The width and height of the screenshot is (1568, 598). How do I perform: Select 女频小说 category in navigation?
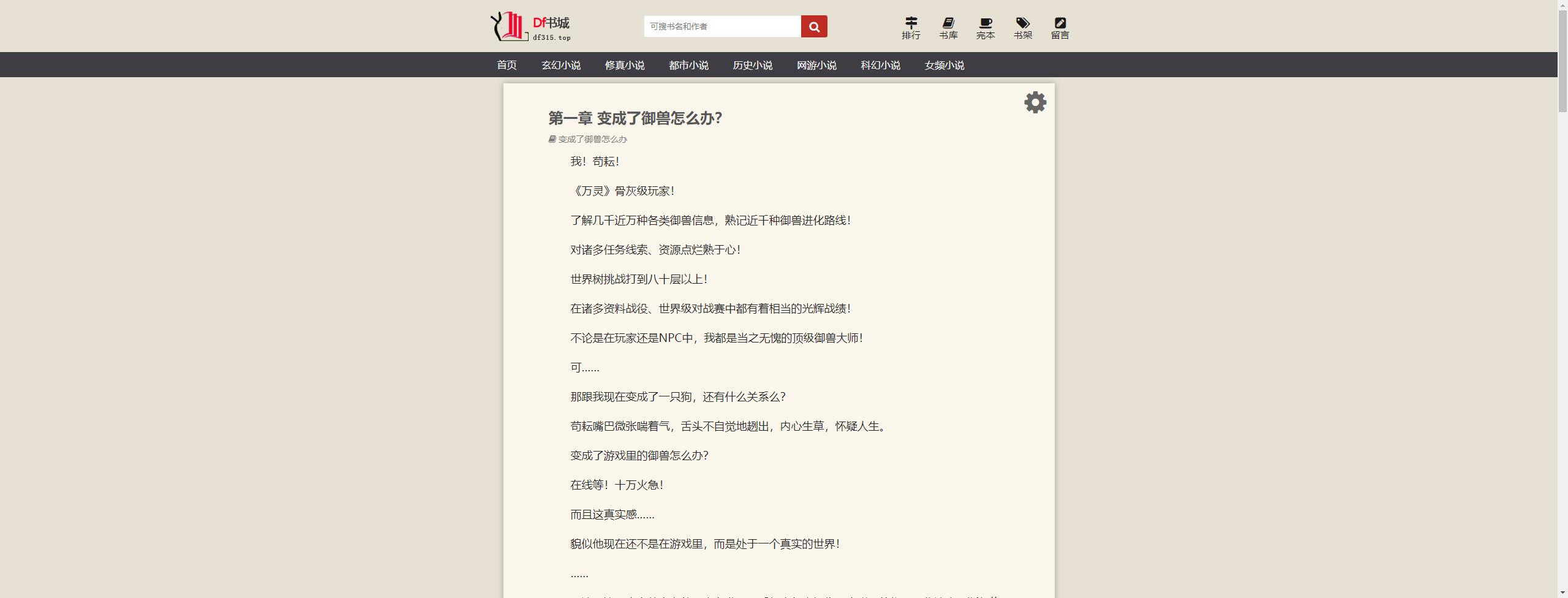pos(944,65)
